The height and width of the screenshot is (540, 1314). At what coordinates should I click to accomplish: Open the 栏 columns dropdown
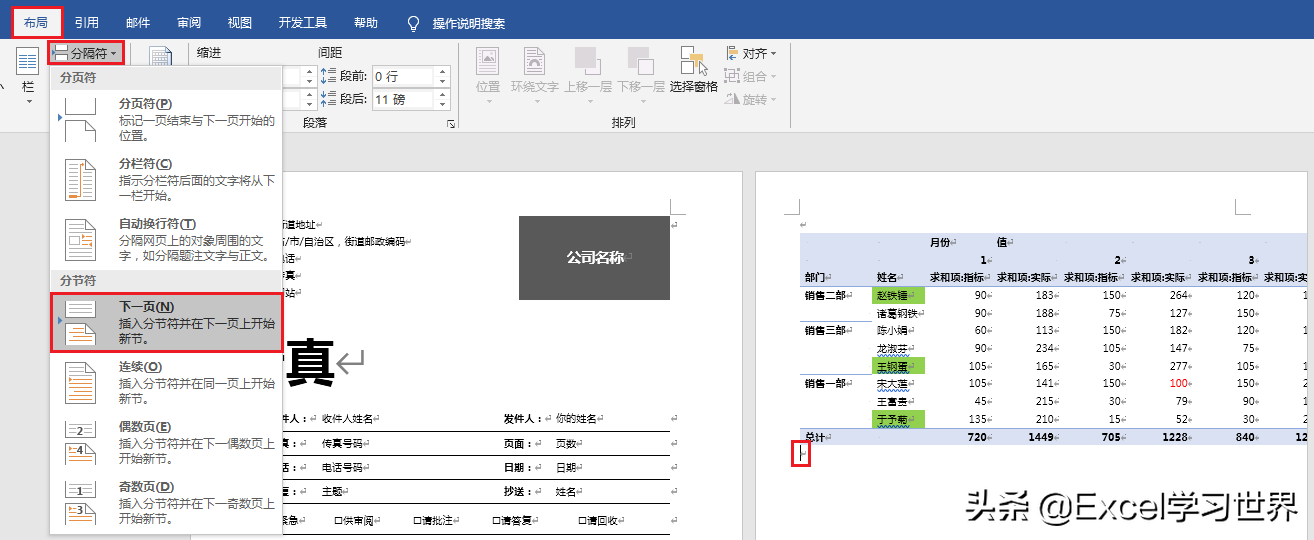pos(28,75)
